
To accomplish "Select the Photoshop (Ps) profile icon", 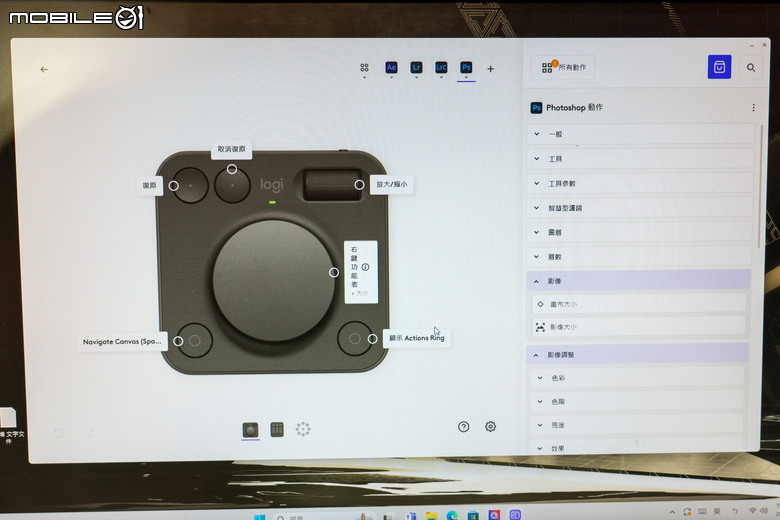I will [x=466, y=68].
